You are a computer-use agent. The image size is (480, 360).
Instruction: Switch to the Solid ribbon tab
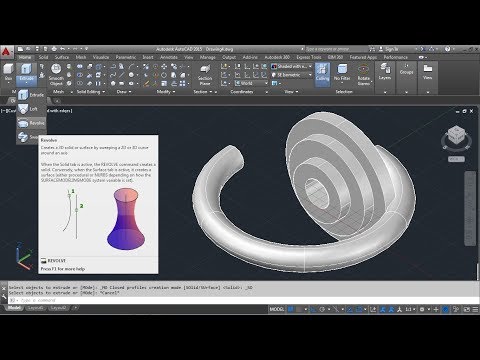click(x=43, y=57)
